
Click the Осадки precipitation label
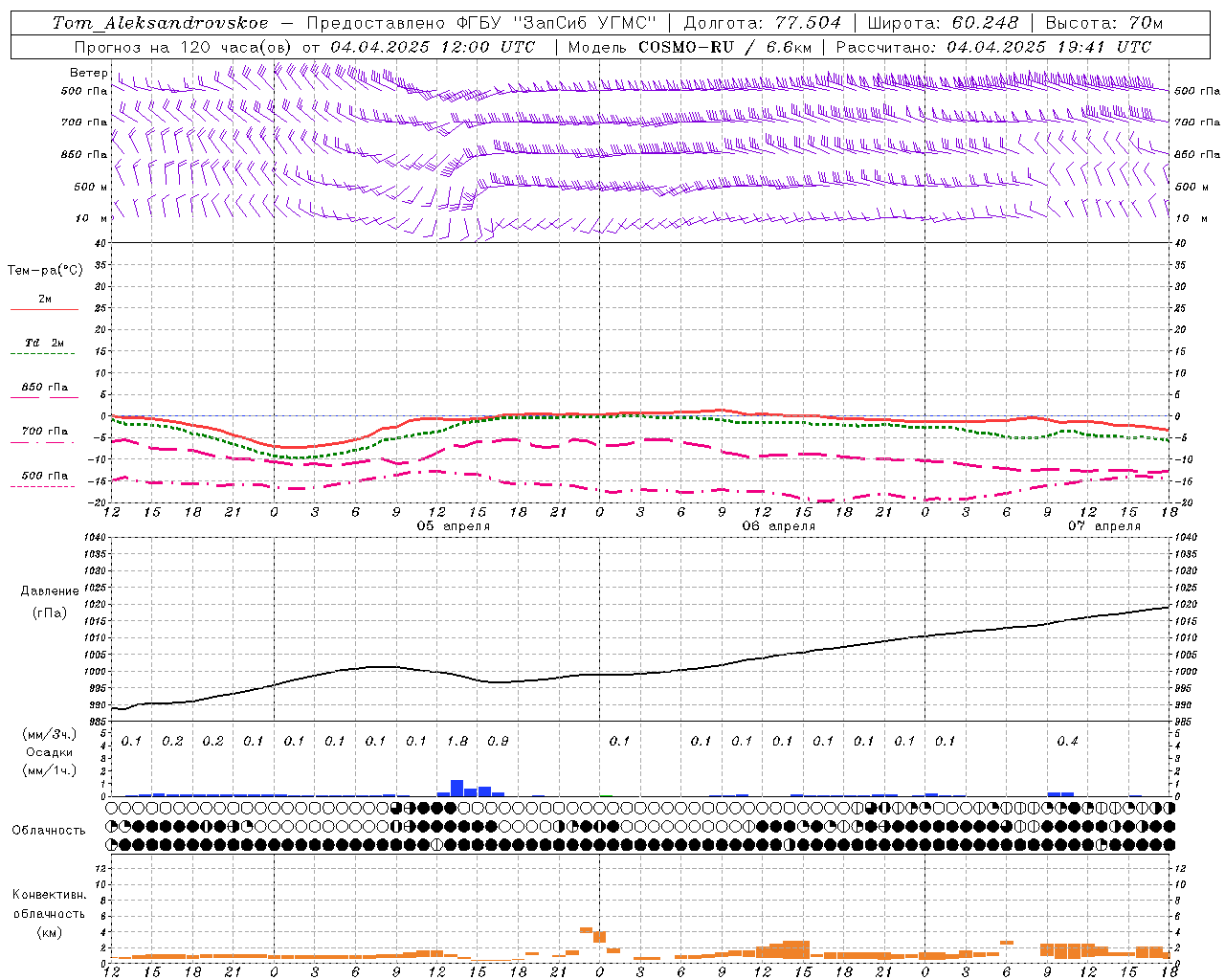(x=50, y=752)
